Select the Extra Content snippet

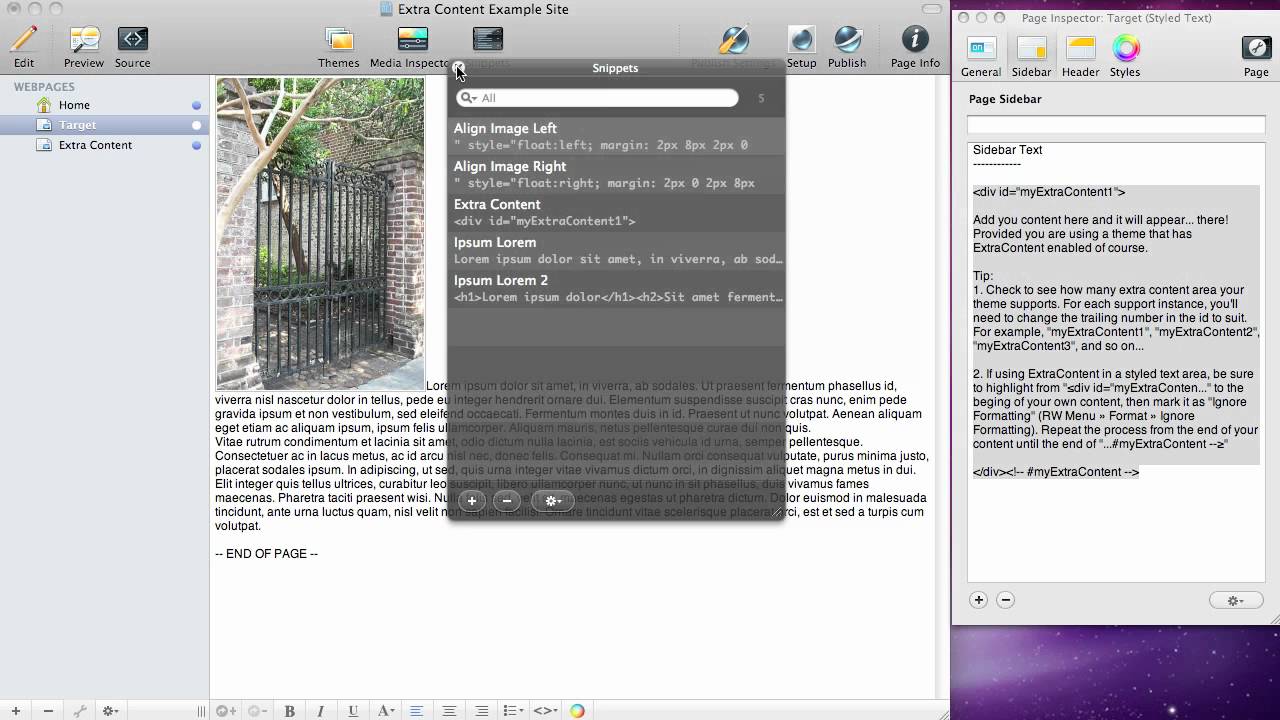tap(616, 212)
